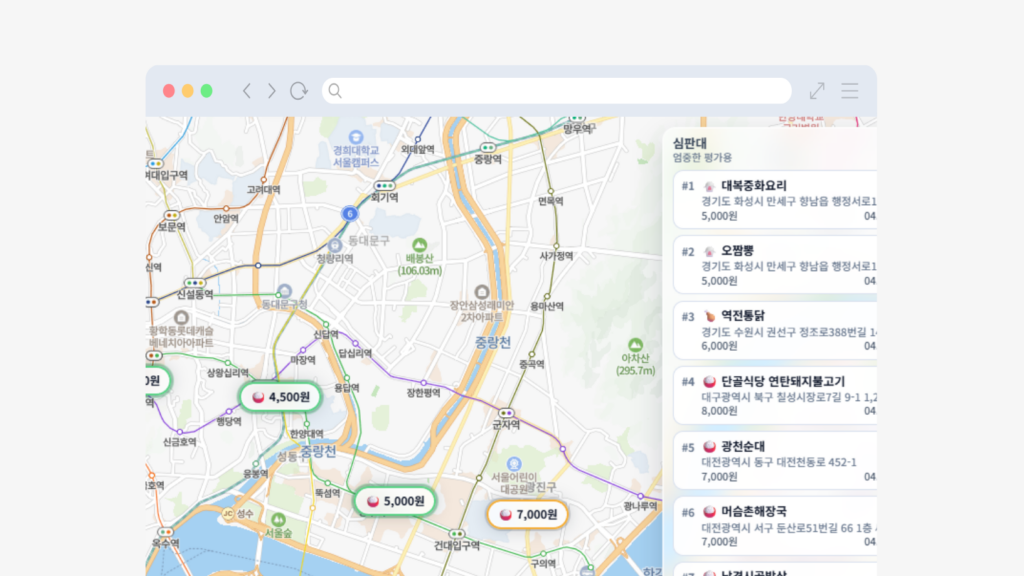Click the expand fullscreen arrow icon
This screenshot has width=1024, height=576.
[817, 91]
